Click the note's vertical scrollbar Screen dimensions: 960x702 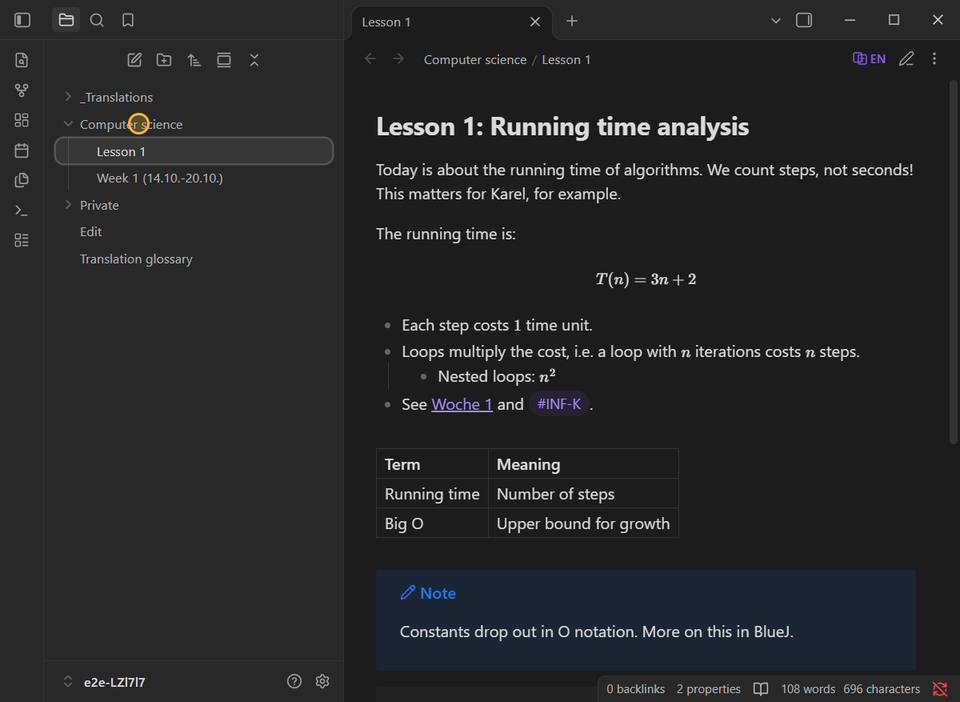tap(953, 262)
